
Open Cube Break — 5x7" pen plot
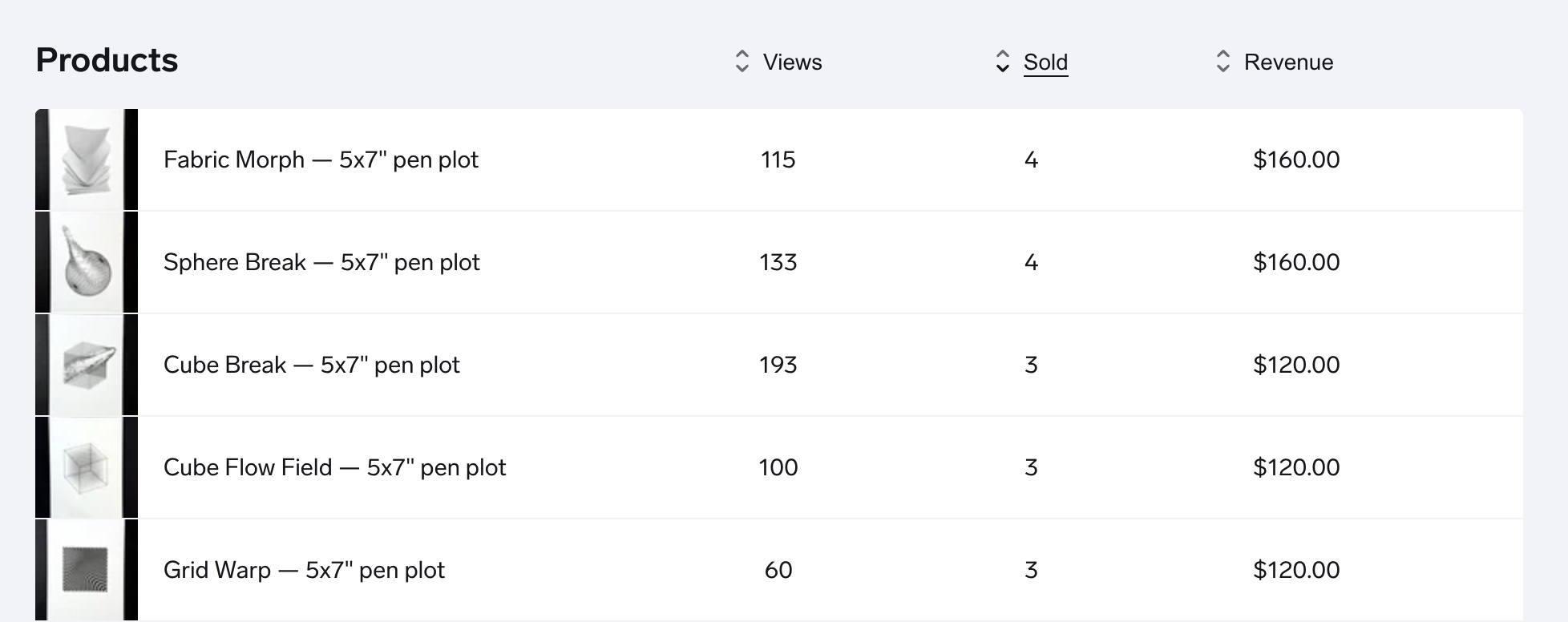[312, 365]
